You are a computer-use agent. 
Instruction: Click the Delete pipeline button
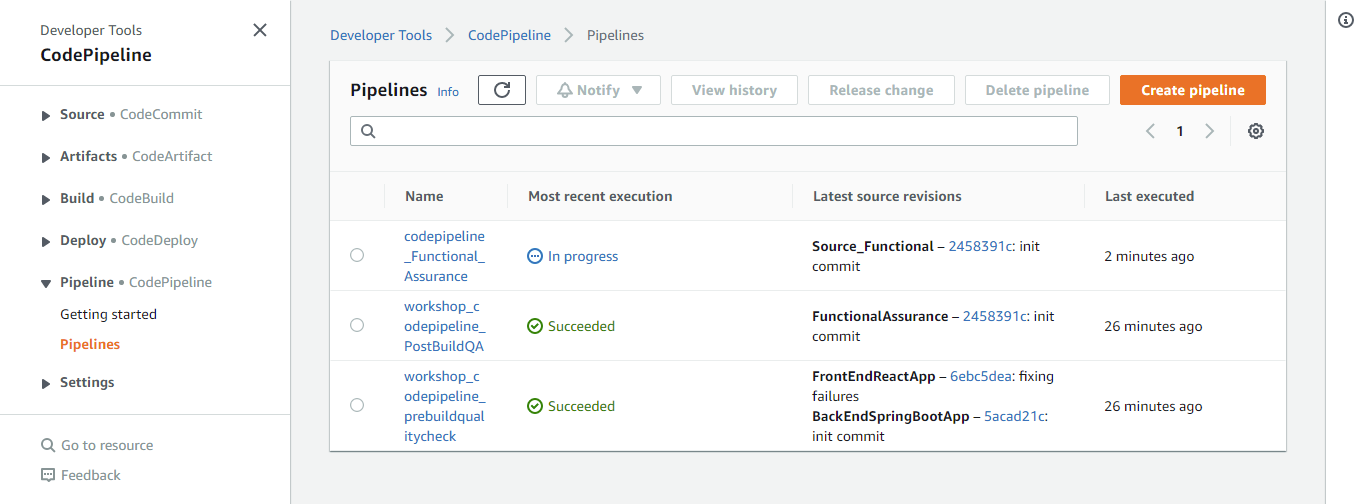click(1037, 90)
